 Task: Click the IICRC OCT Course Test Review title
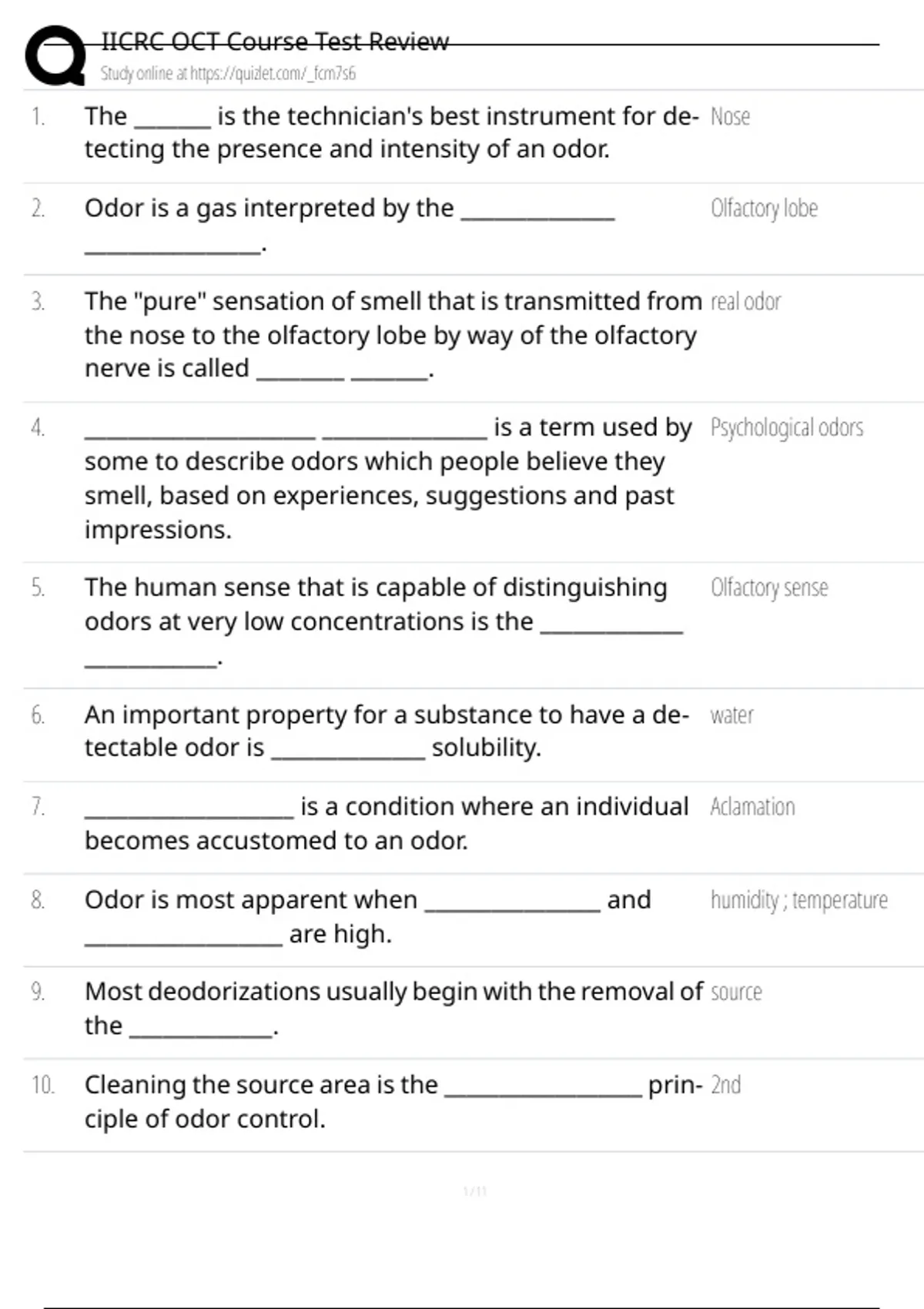point(275,42)
